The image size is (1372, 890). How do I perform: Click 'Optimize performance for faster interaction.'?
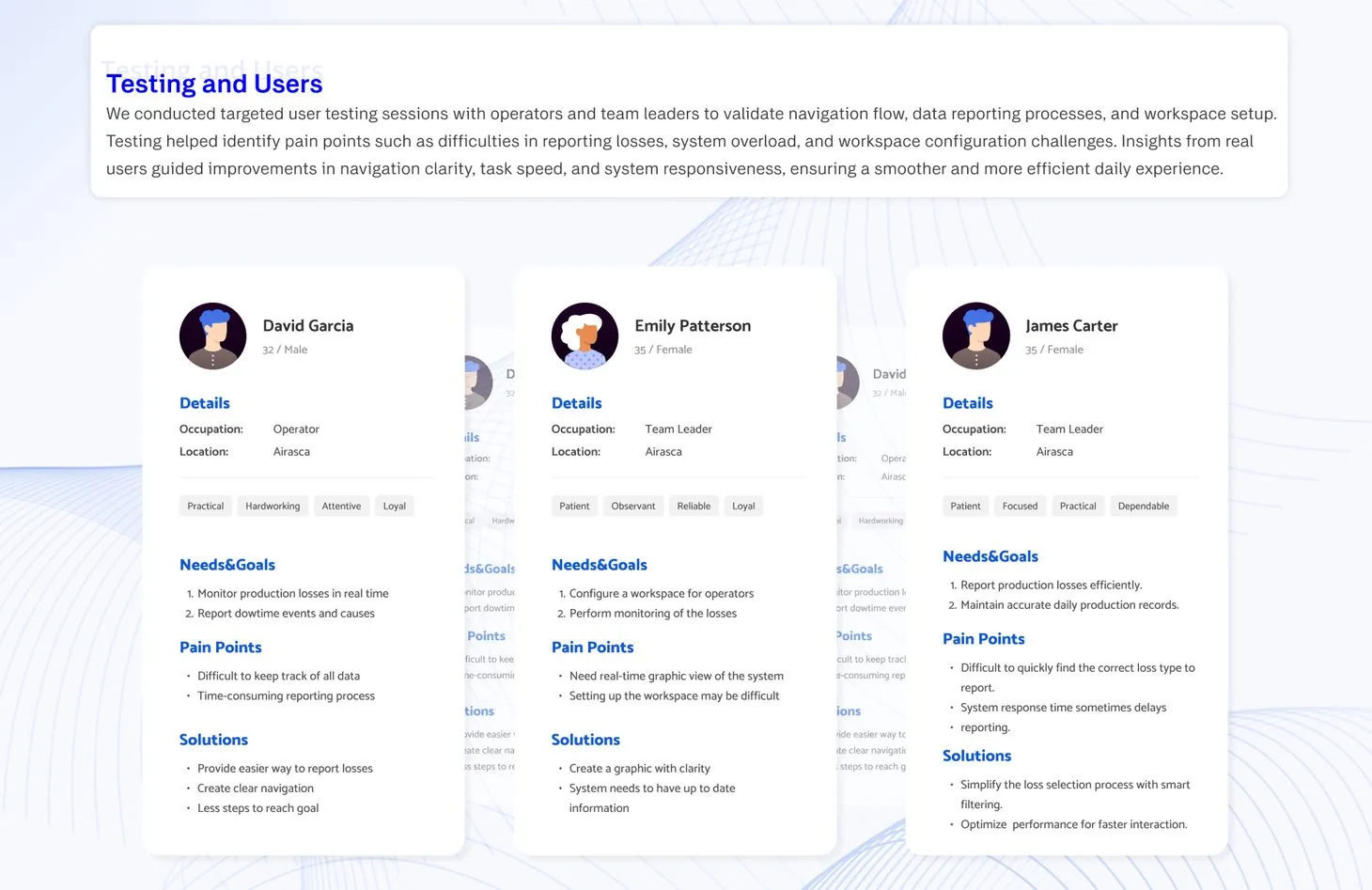click(1074, 824)
